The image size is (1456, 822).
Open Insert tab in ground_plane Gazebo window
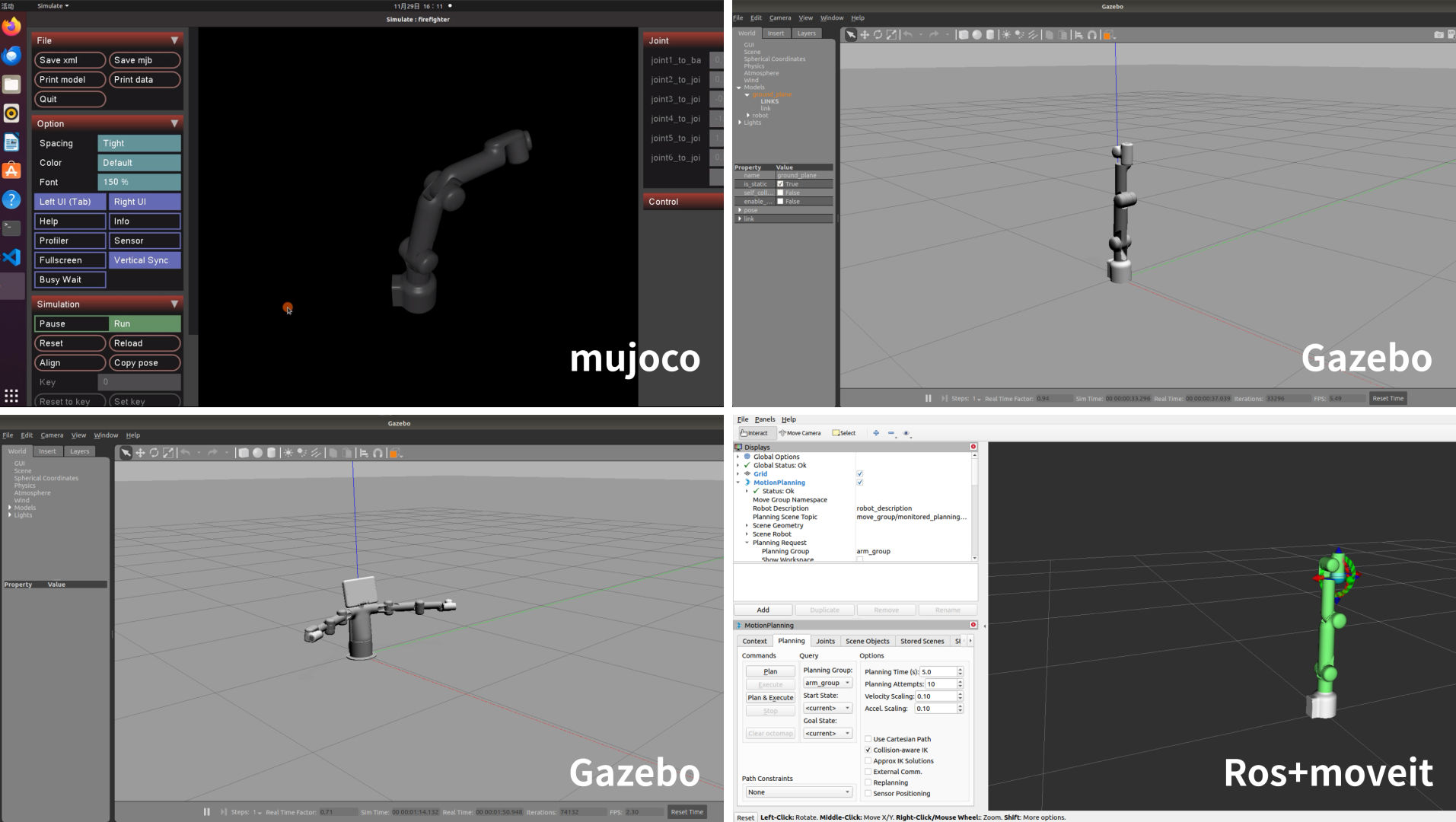click(776, 33)
